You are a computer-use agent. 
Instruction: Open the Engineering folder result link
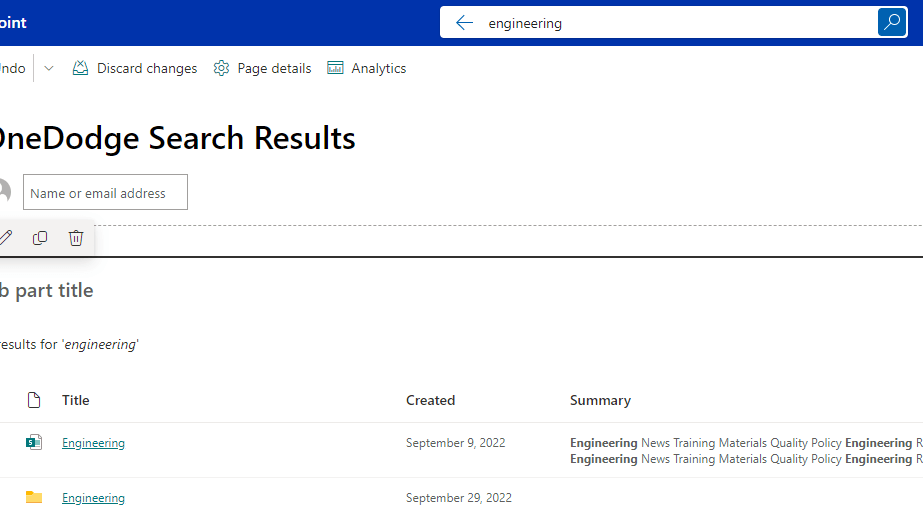[x=93, y=498]
